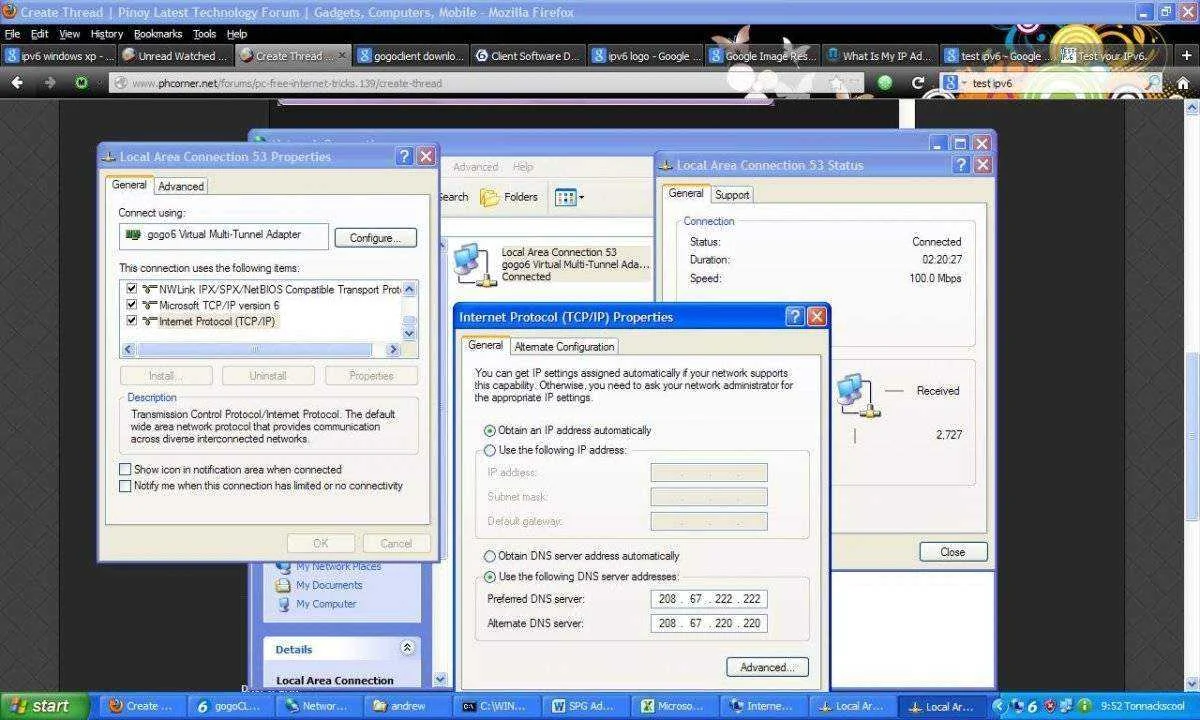
Task: Click the home icon in Firefox toolbar
Action: tap(1183, 83)
